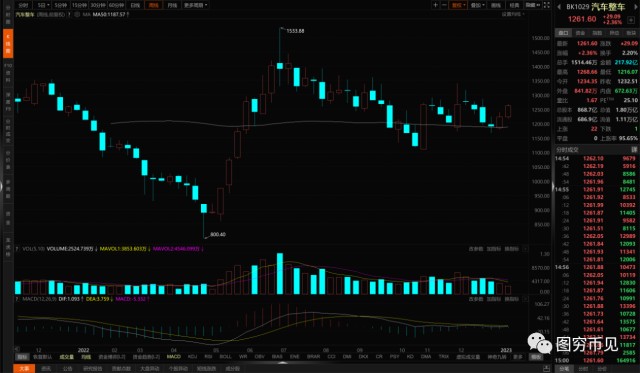
Task: Switch to 月线 period tab
Action: pyautogui.click(x=172, y=5)
